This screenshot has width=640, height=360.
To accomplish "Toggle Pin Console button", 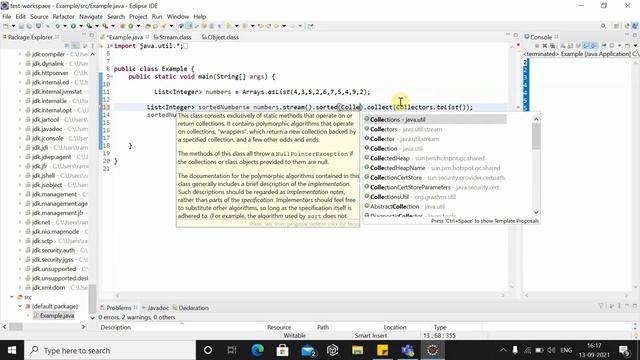I will point(604,46).
